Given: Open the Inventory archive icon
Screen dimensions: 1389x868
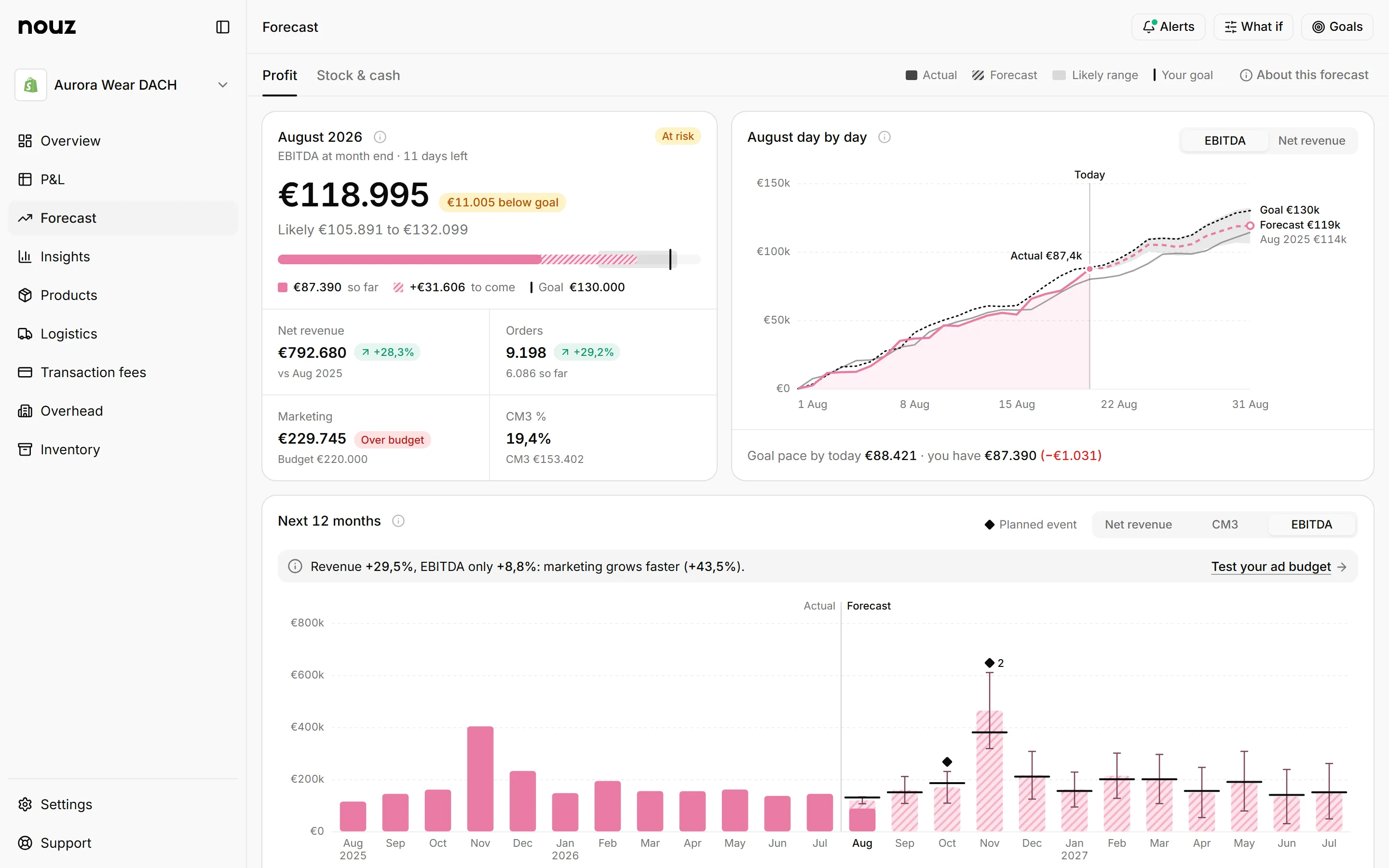Looking at the screenshot, I should [x=25, y=449].
